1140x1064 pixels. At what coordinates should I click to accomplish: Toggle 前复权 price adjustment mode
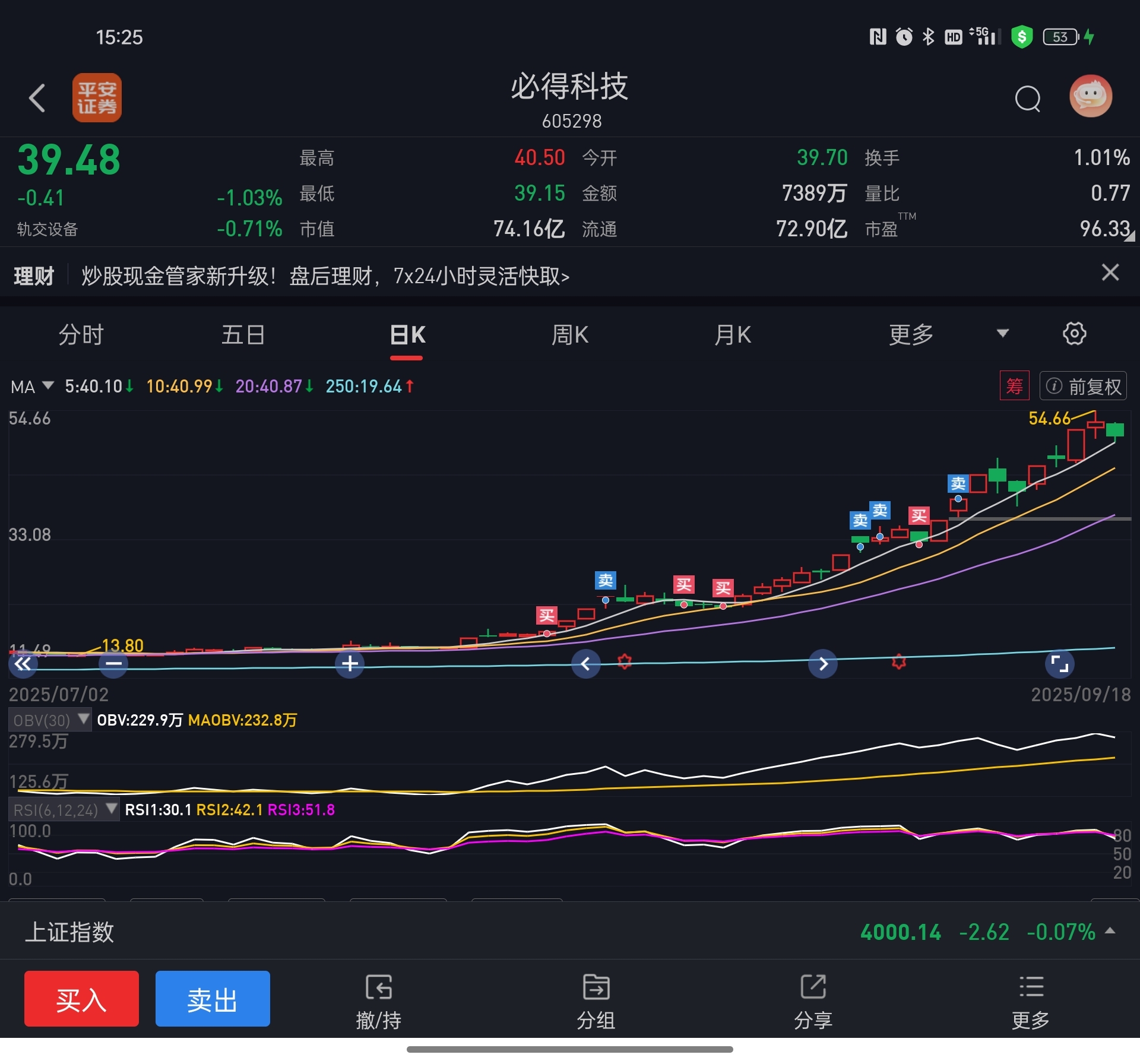[x=1084, y=387]
